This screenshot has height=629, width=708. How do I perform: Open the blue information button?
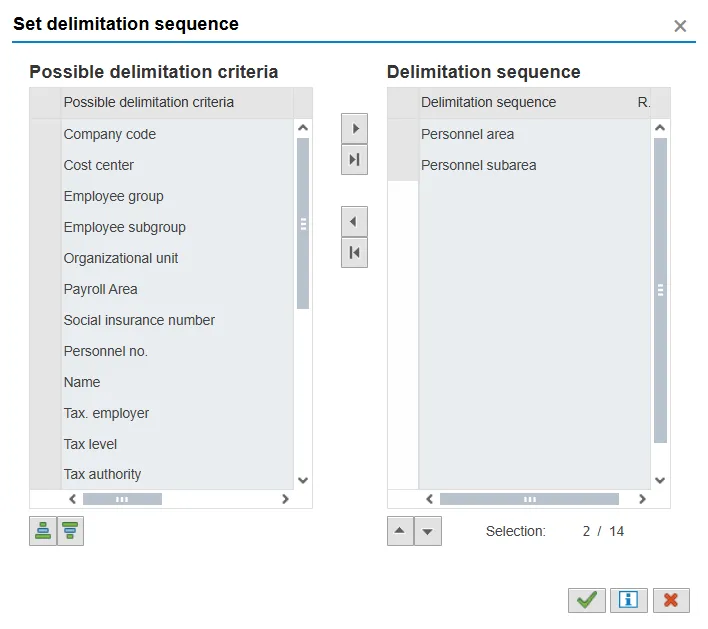tap(629, 599)
